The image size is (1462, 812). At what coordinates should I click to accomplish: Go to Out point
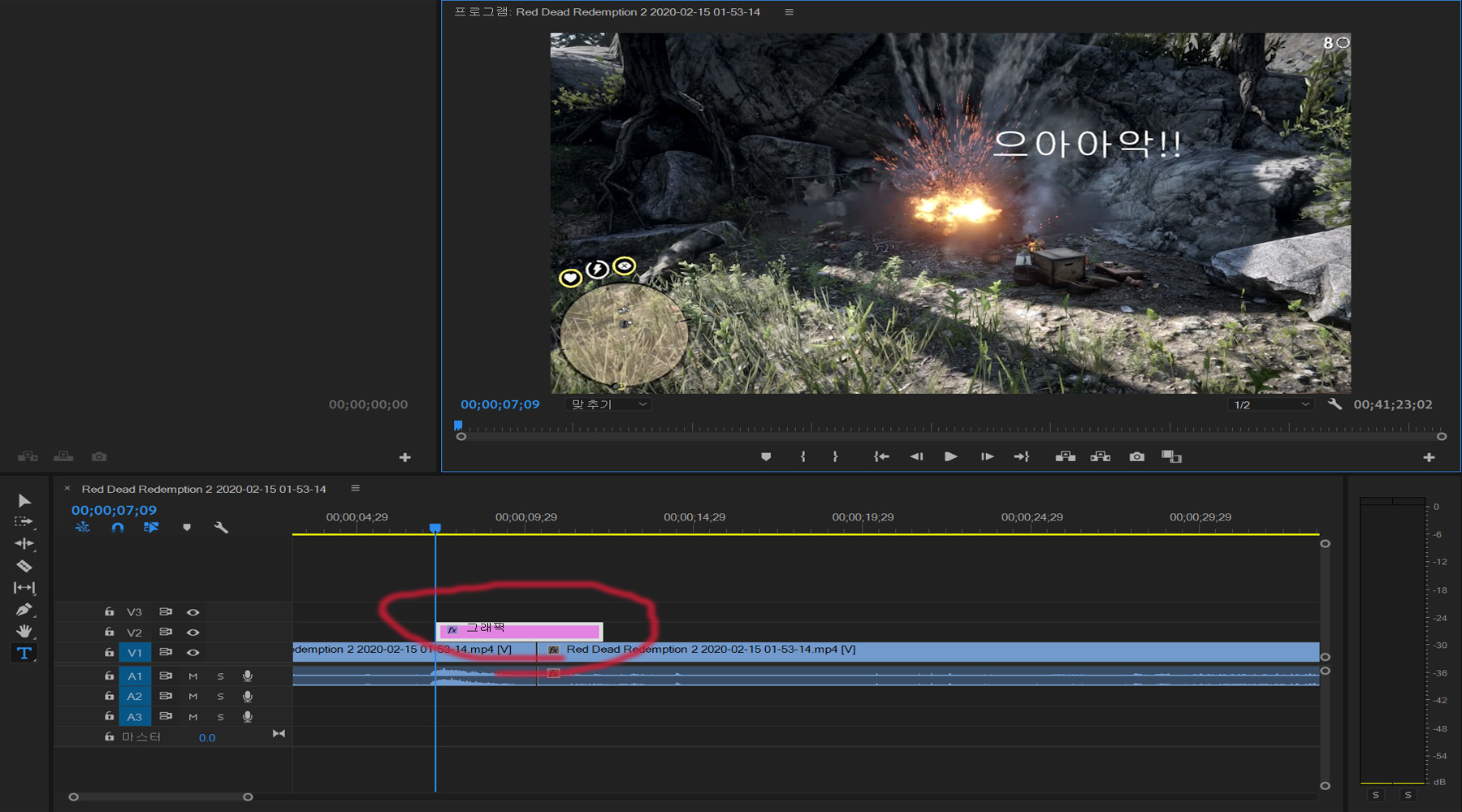tap(1022, 456)
